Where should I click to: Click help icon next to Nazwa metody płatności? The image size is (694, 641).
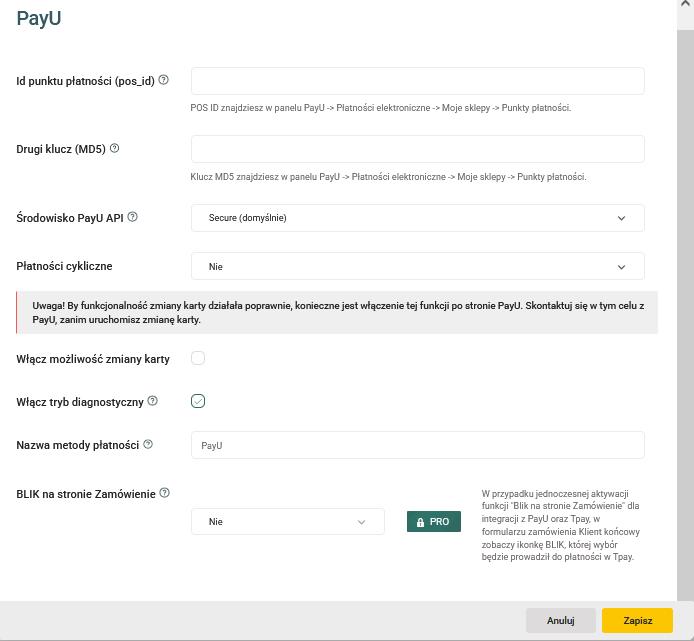[x=148, y=444]
